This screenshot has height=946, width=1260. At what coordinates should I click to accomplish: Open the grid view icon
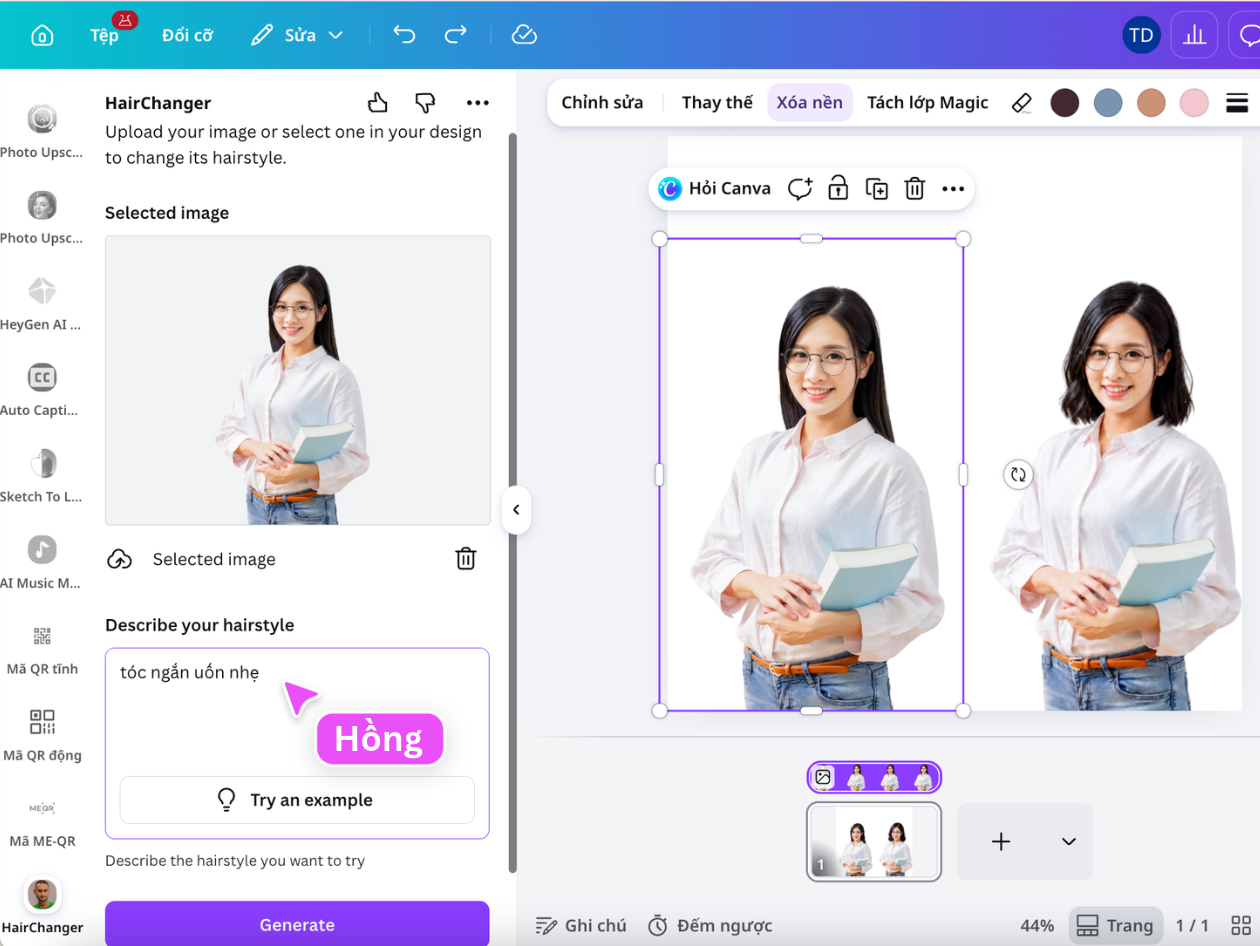pos(1241,925)
